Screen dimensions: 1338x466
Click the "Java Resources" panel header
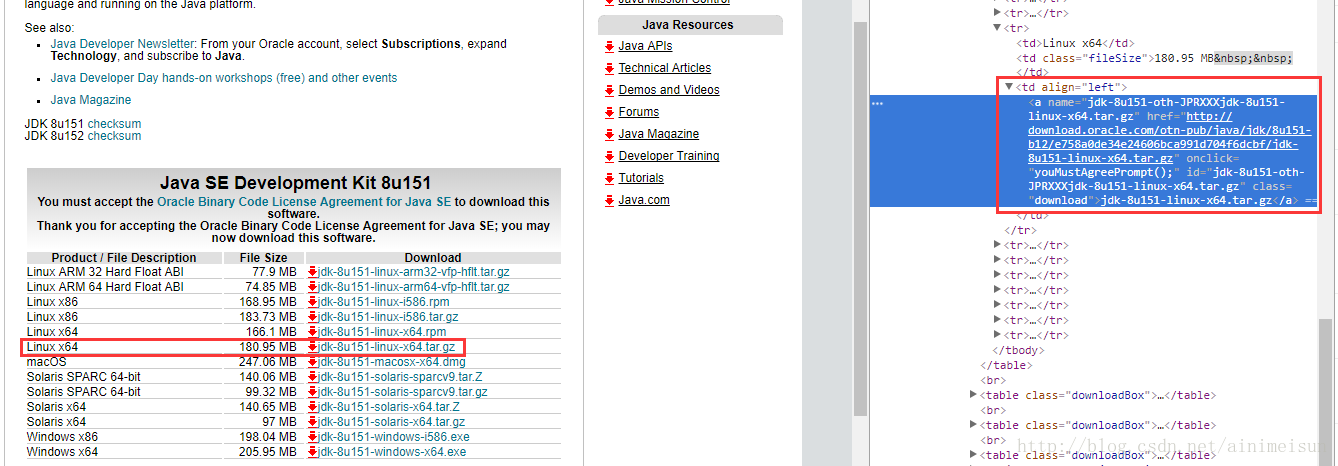[688, 25]
